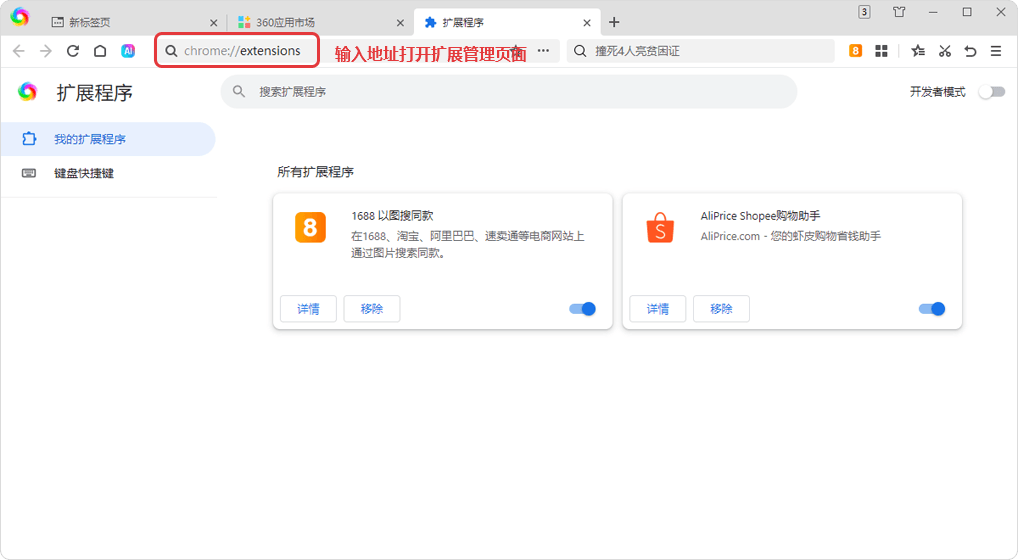Screen dimensions: 1018x560
Task: Open the favorites star icon in toolbar
Action: pyautogui.click(x=918, y=51)
